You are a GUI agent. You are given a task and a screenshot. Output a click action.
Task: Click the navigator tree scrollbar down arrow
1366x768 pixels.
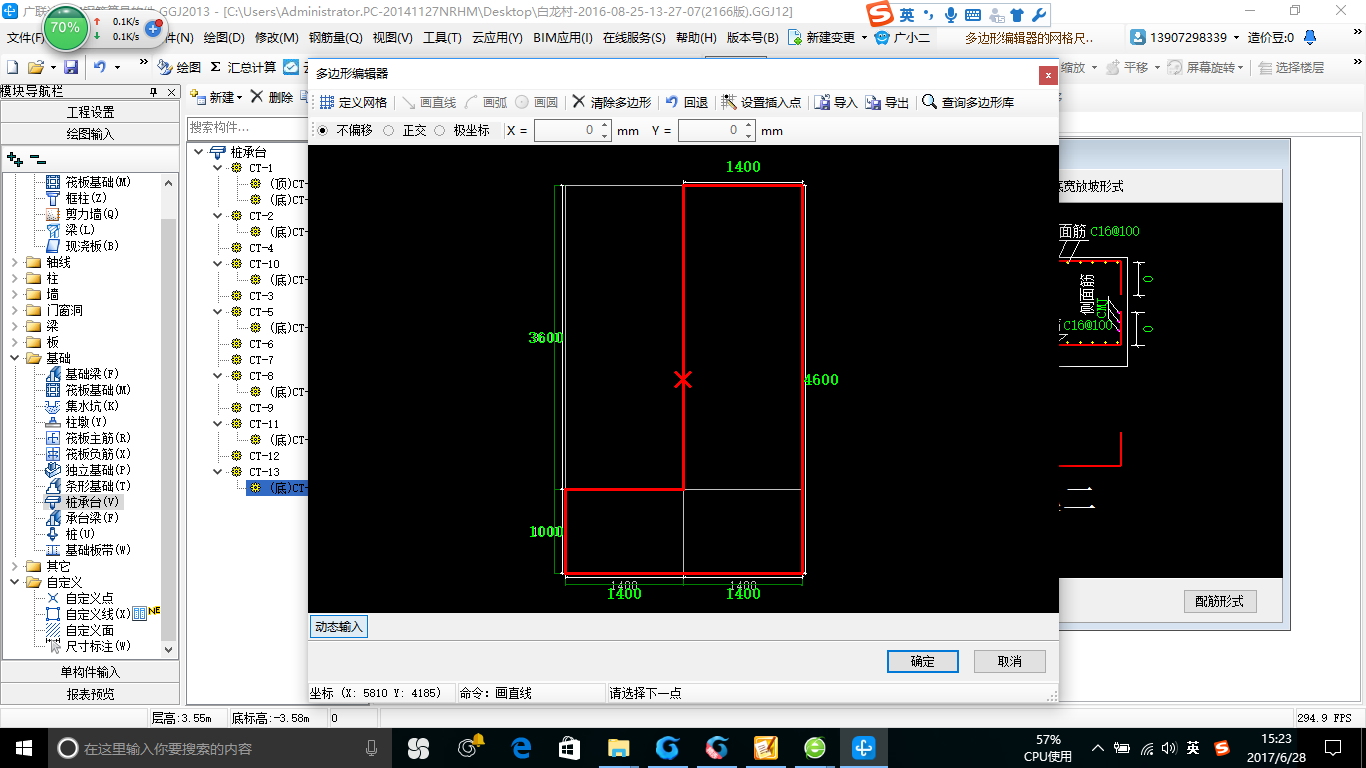tap(170, 651)
